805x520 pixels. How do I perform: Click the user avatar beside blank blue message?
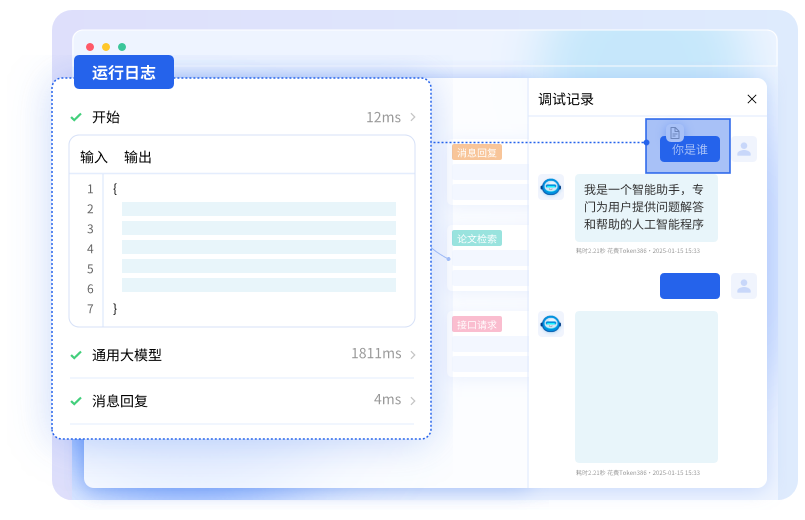pos(744,286)
